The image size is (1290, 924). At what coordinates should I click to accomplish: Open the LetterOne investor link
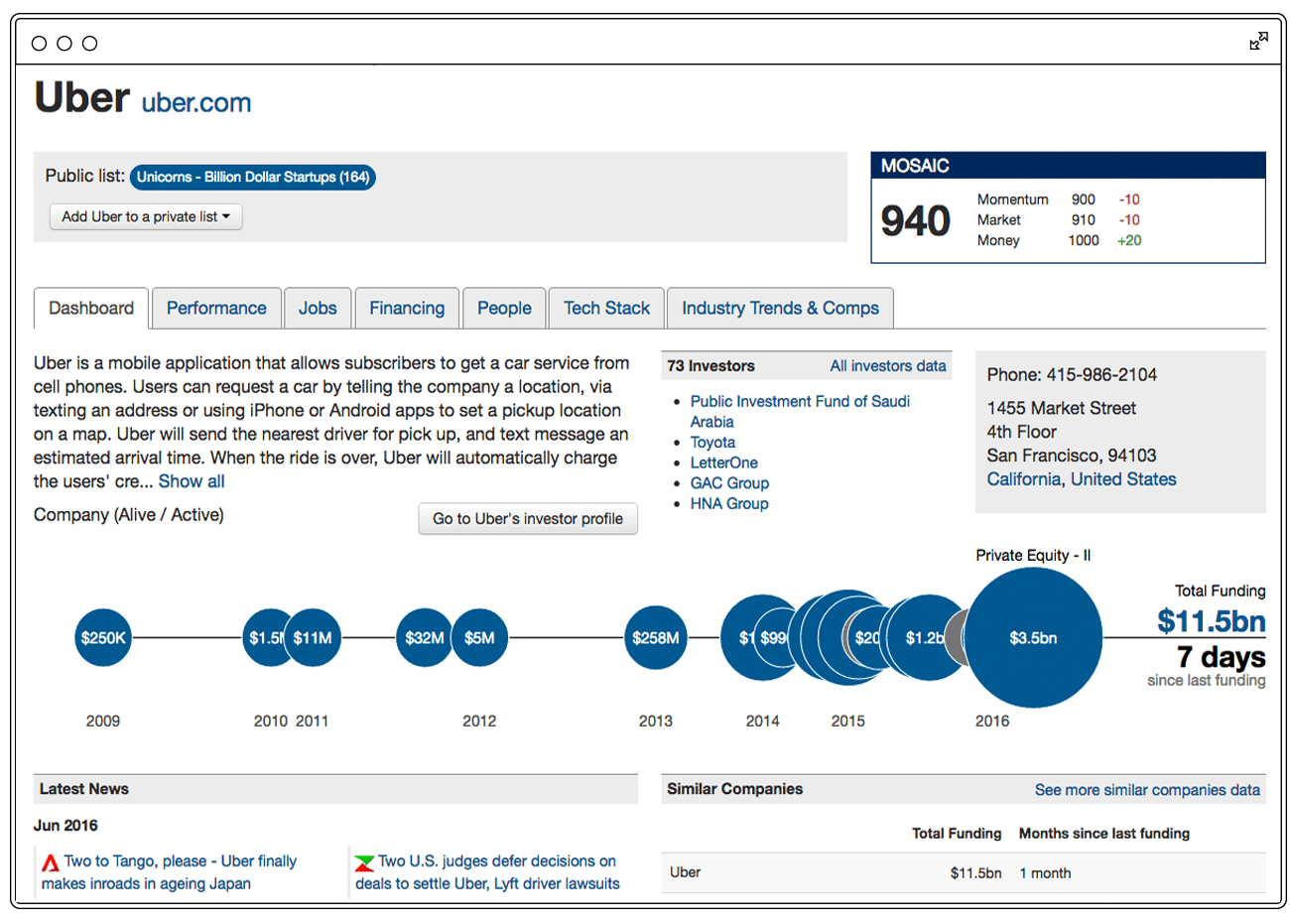723,462
